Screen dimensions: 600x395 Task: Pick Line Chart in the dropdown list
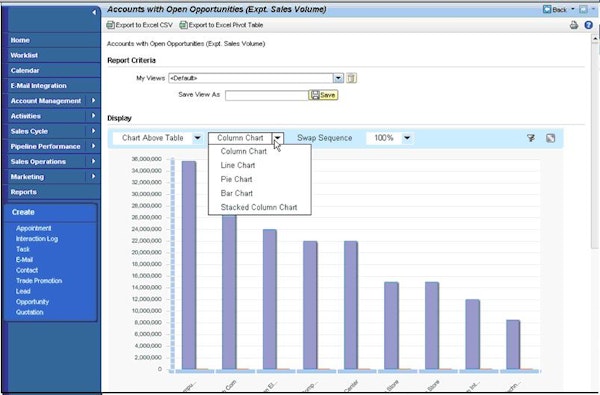(238, 165)
